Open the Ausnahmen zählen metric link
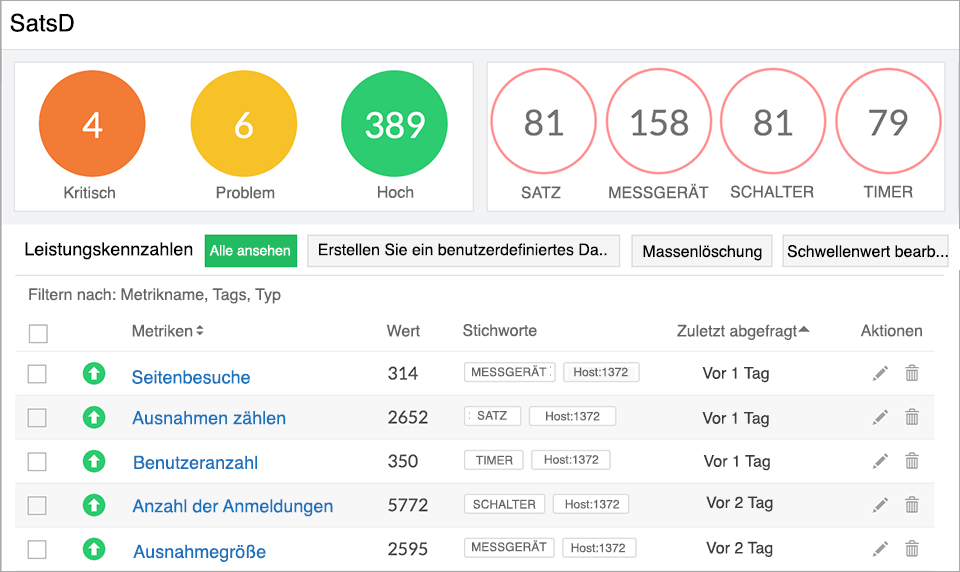The width and height of the screenshot is (960, 572). click(x=209, y=418)
